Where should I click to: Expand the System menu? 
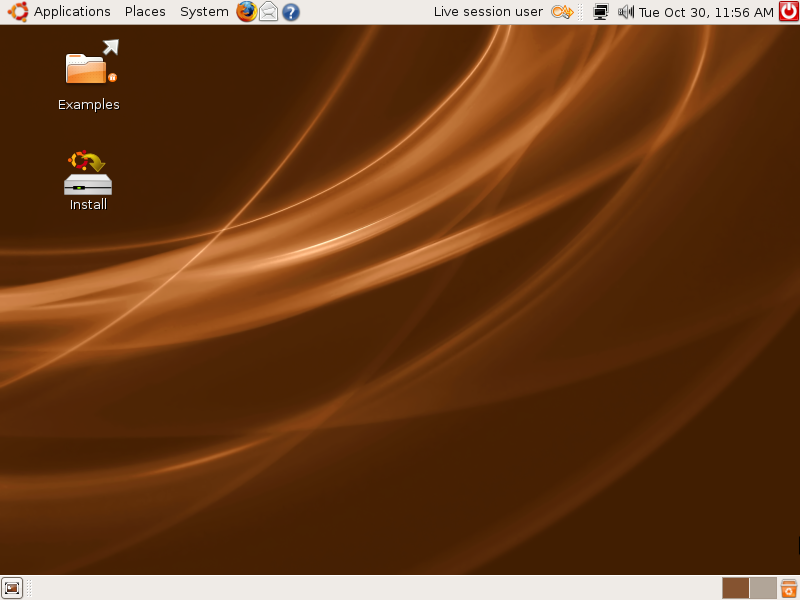204,12
